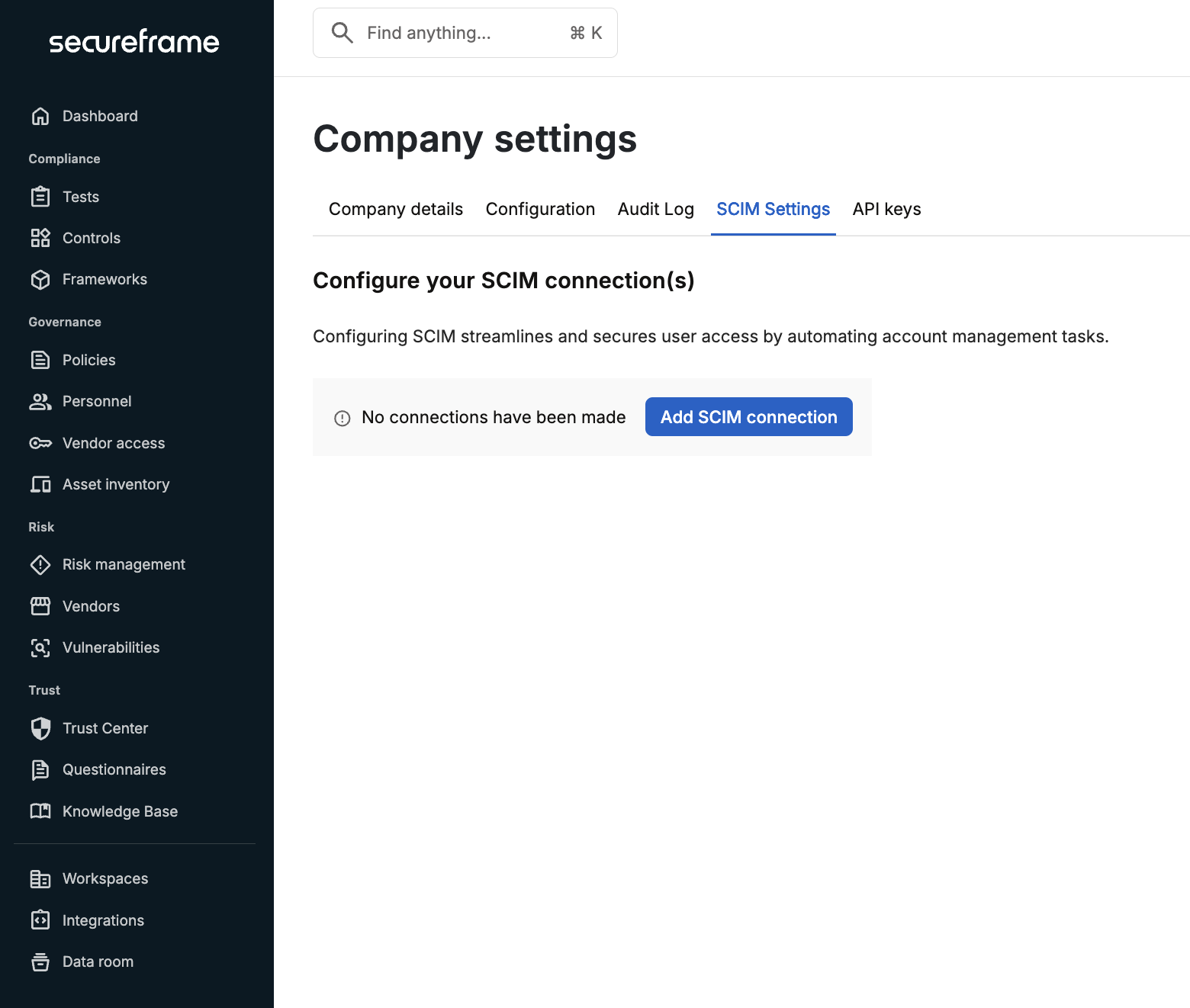Focus the Find anything search field
The image size is (1190, 1008).
point(465,33)
